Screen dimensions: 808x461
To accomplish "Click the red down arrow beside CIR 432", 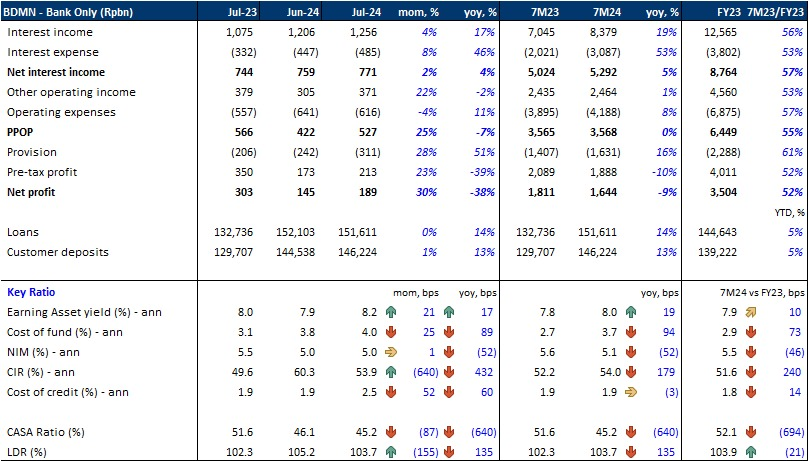I will (449, 372).
